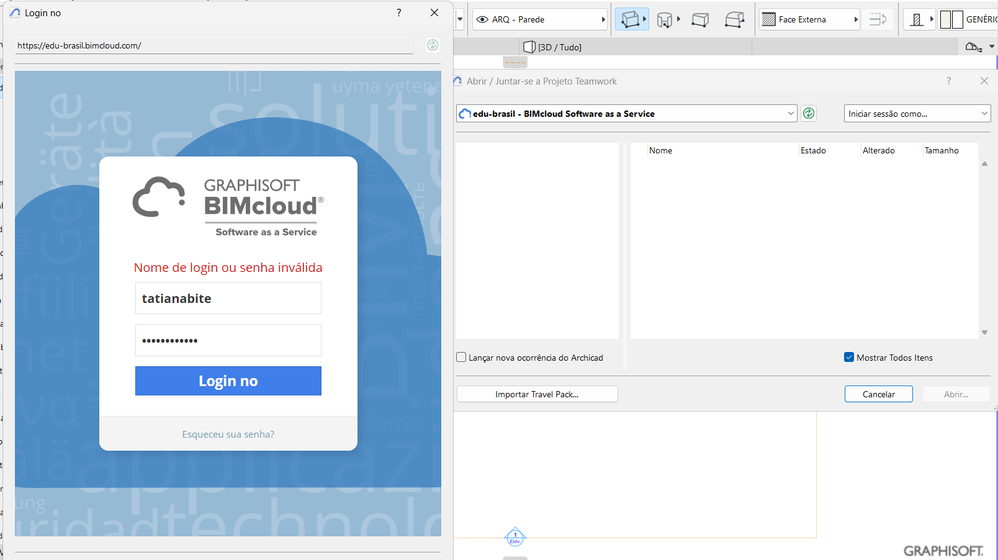Open help in Login no window

tap(398, 13)
